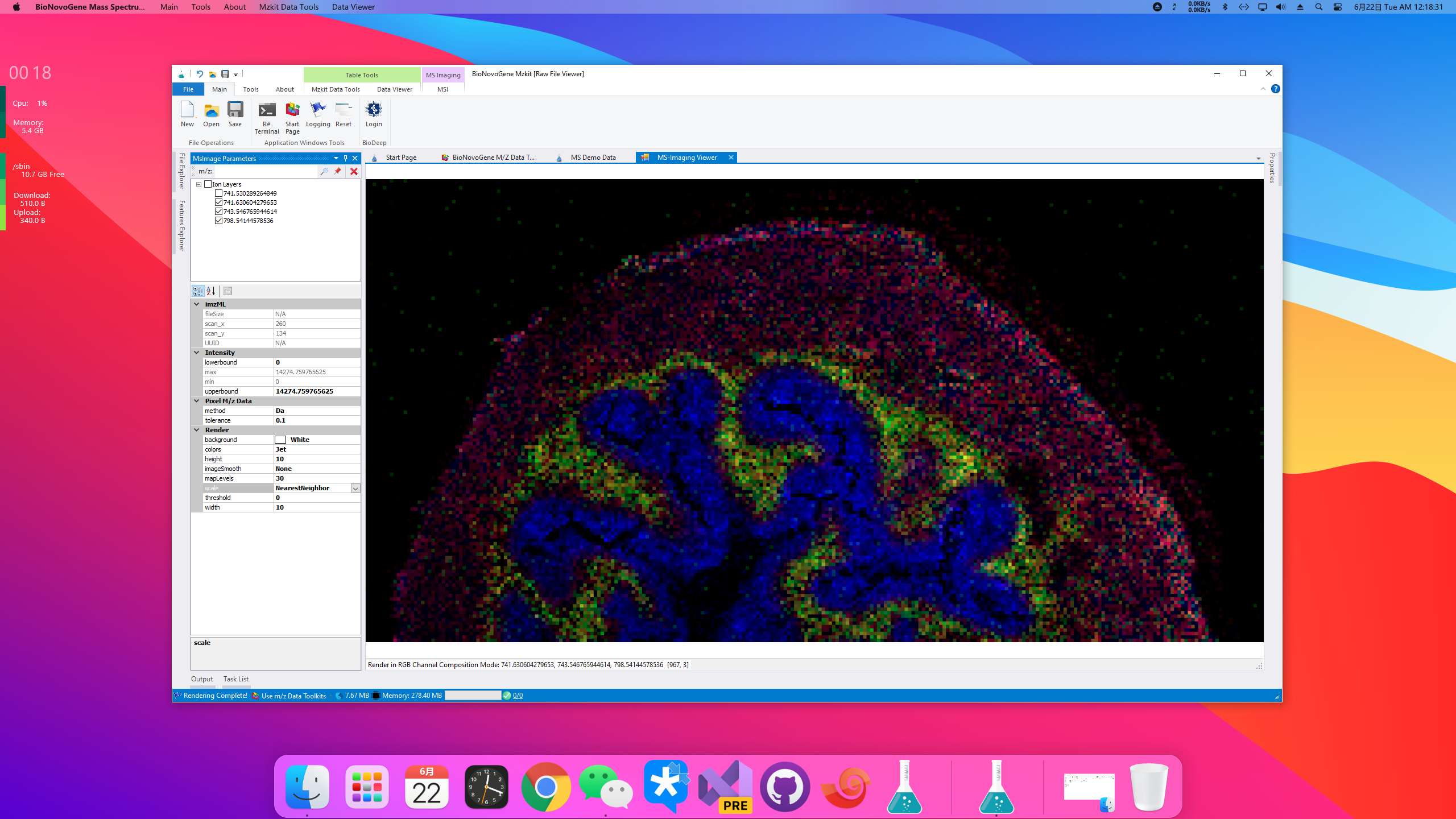The width and height of the screenshot is (1456, 819).
Task: Switch to the MS Demo Data tab
Action: 593,158
